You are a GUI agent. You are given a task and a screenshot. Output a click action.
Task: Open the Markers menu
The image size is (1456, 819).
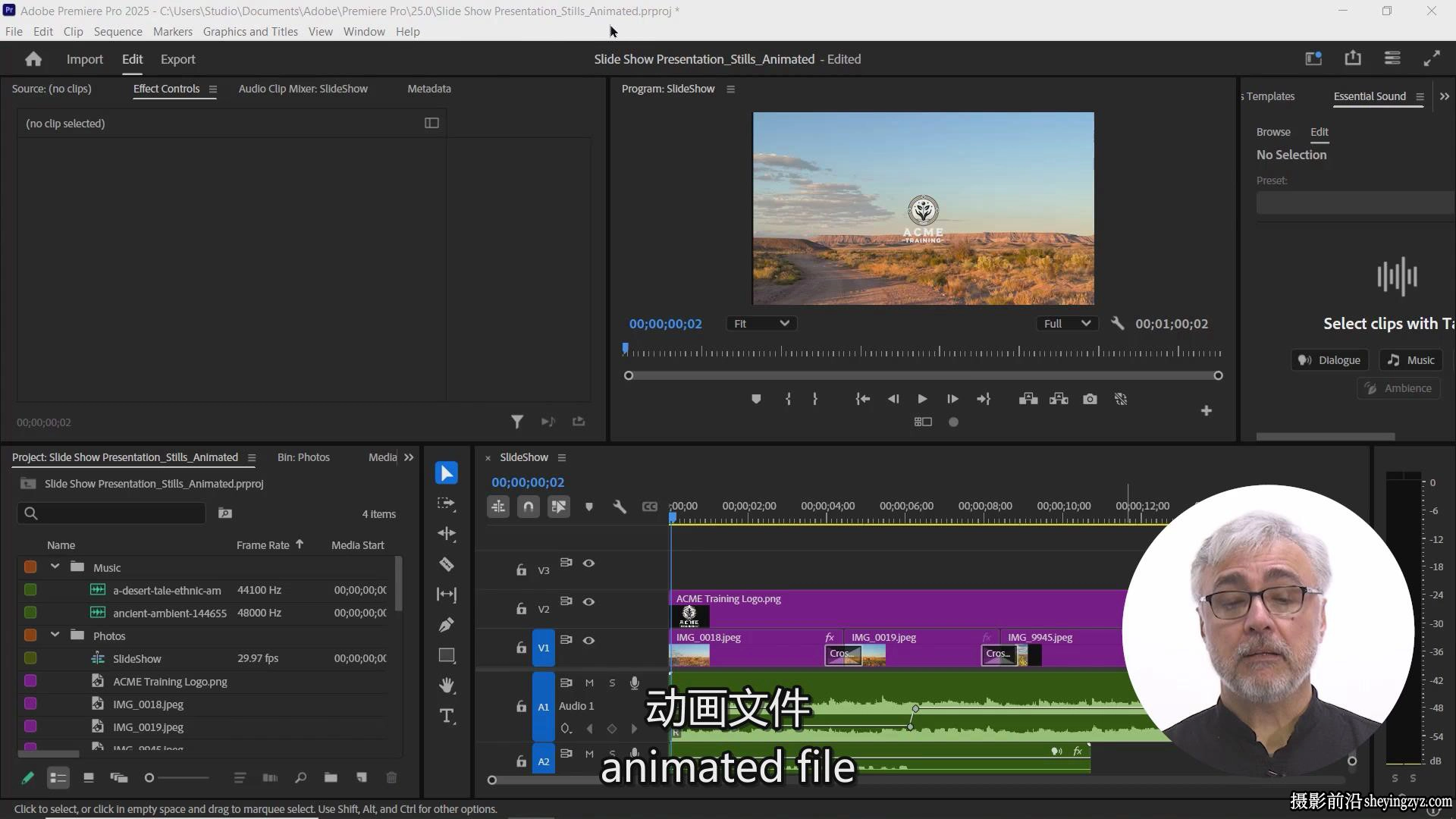coord(172,31)
